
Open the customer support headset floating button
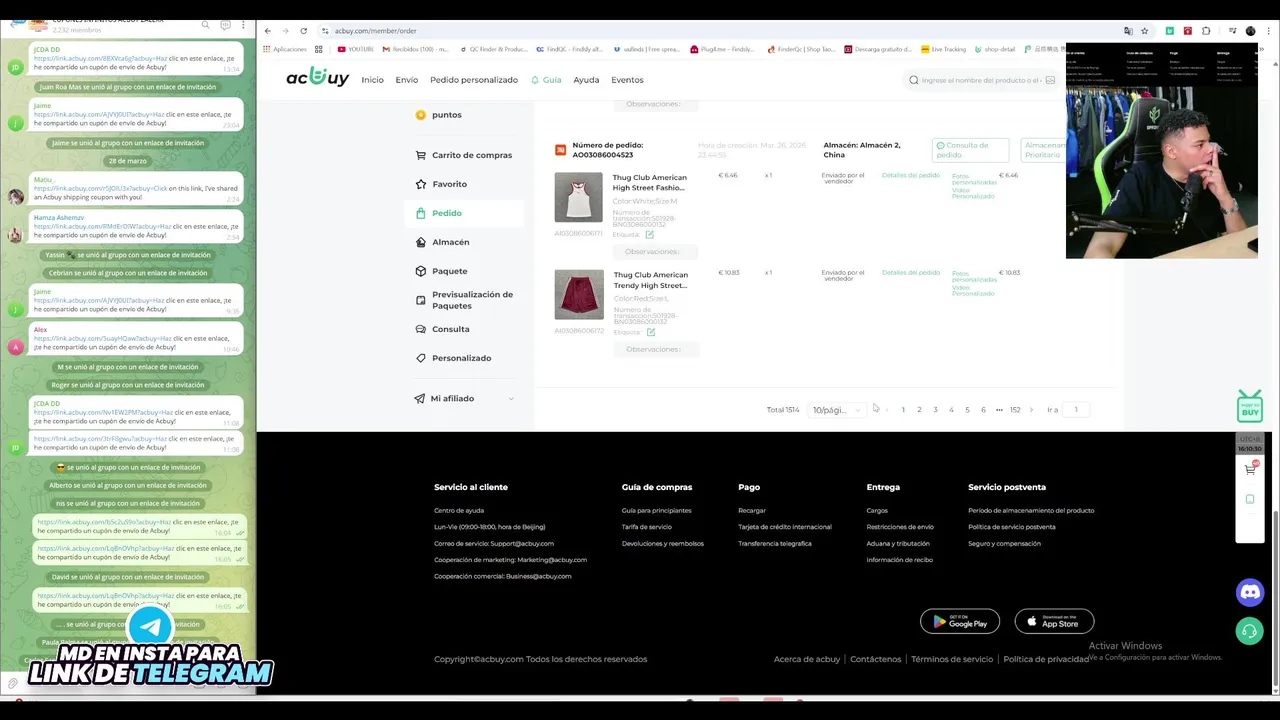pyautogui.click(x=1250, y=632)
